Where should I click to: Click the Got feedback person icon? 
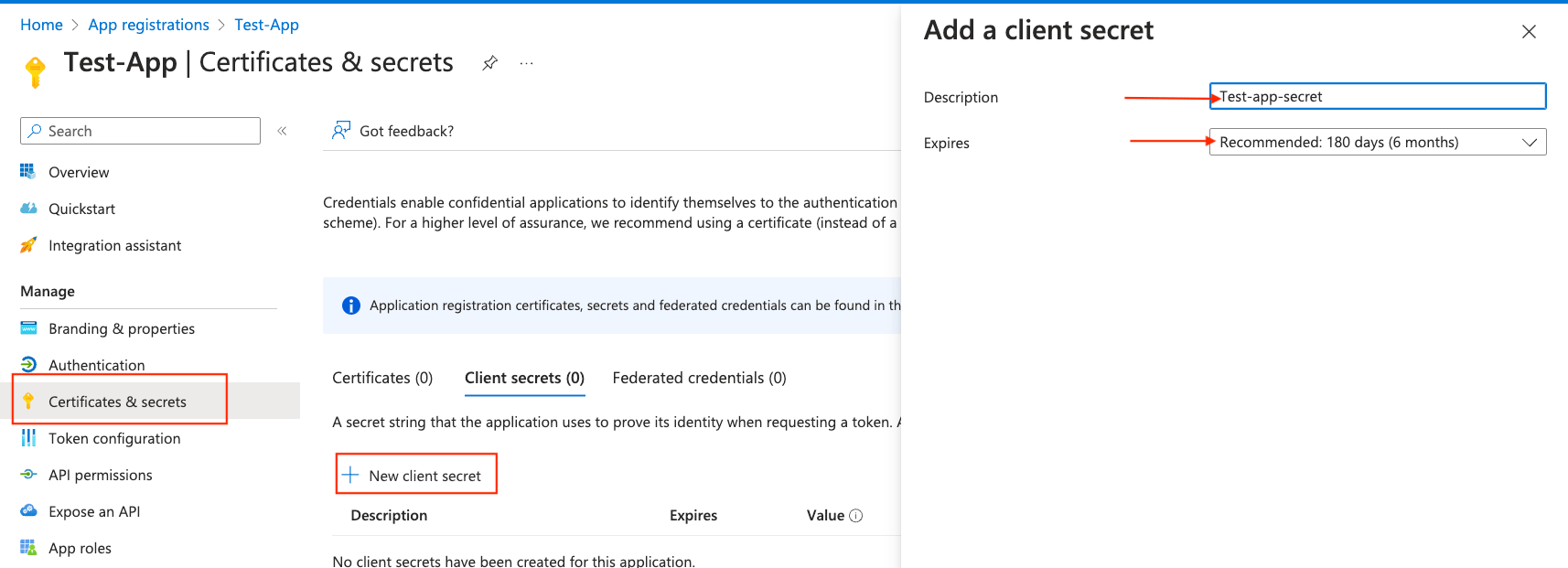click(341, 131)
